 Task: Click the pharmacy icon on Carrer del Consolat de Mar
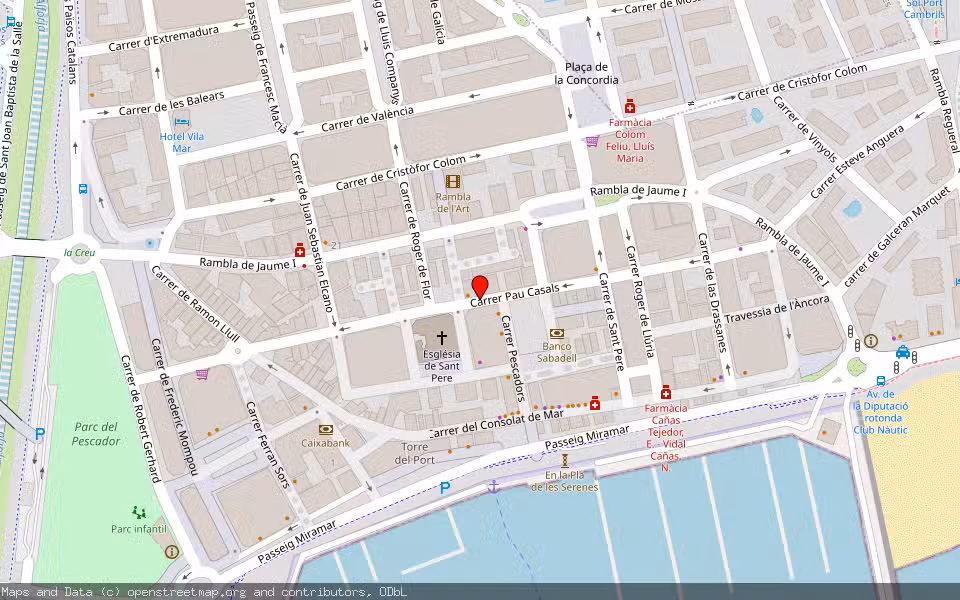tap(594, 403)
